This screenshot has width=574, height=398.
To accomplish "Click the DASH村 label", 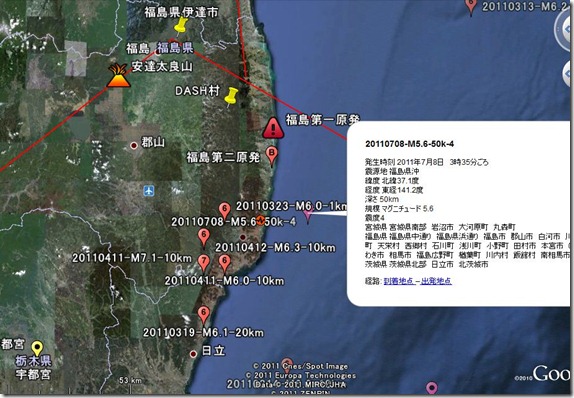I will point(197,91).
